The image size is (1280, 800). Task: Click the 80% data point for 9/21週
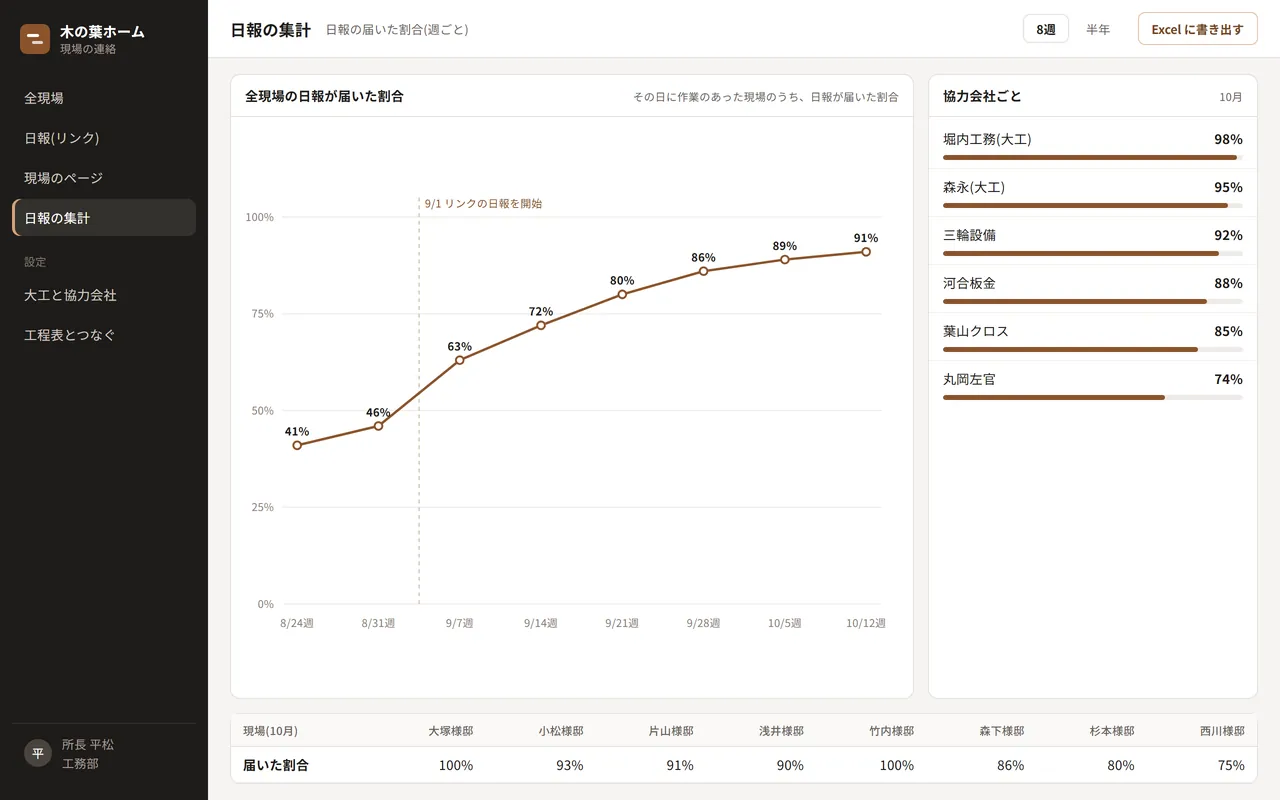pyautogui.click(x=622, y=294)
